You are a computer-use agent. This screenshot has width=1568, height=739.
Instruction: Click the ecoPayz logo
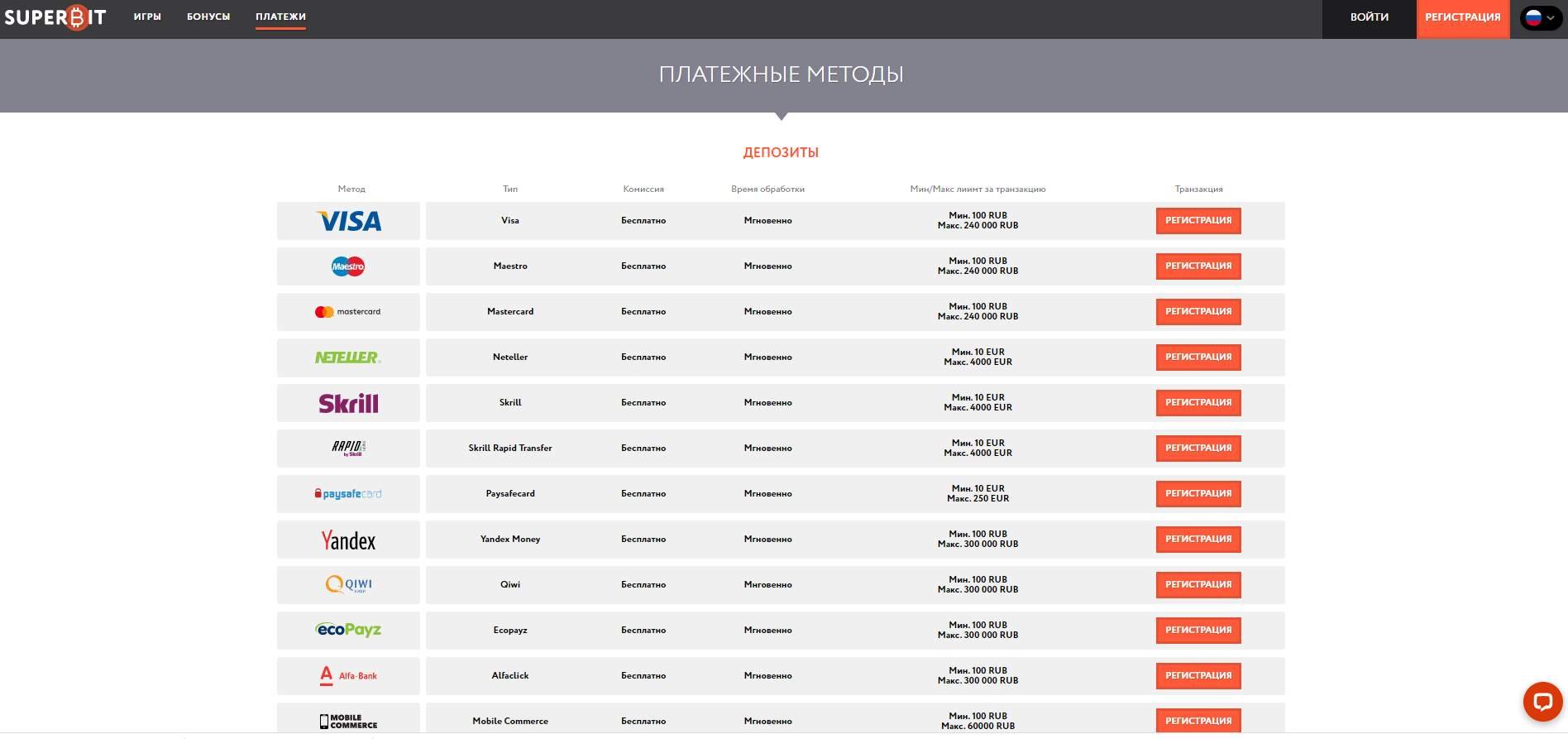click(x=348, y=630)
